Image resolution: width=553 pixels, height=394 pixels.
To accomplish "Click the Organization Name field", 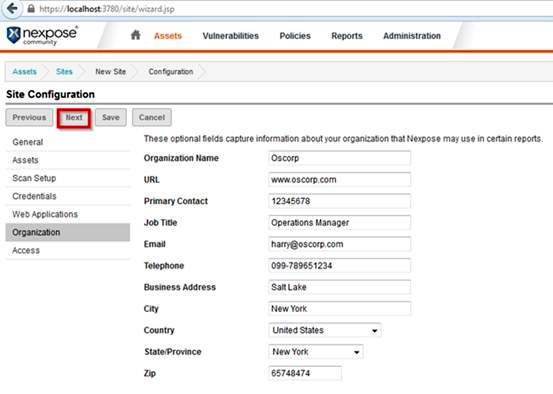I will (x=339, y=158).
